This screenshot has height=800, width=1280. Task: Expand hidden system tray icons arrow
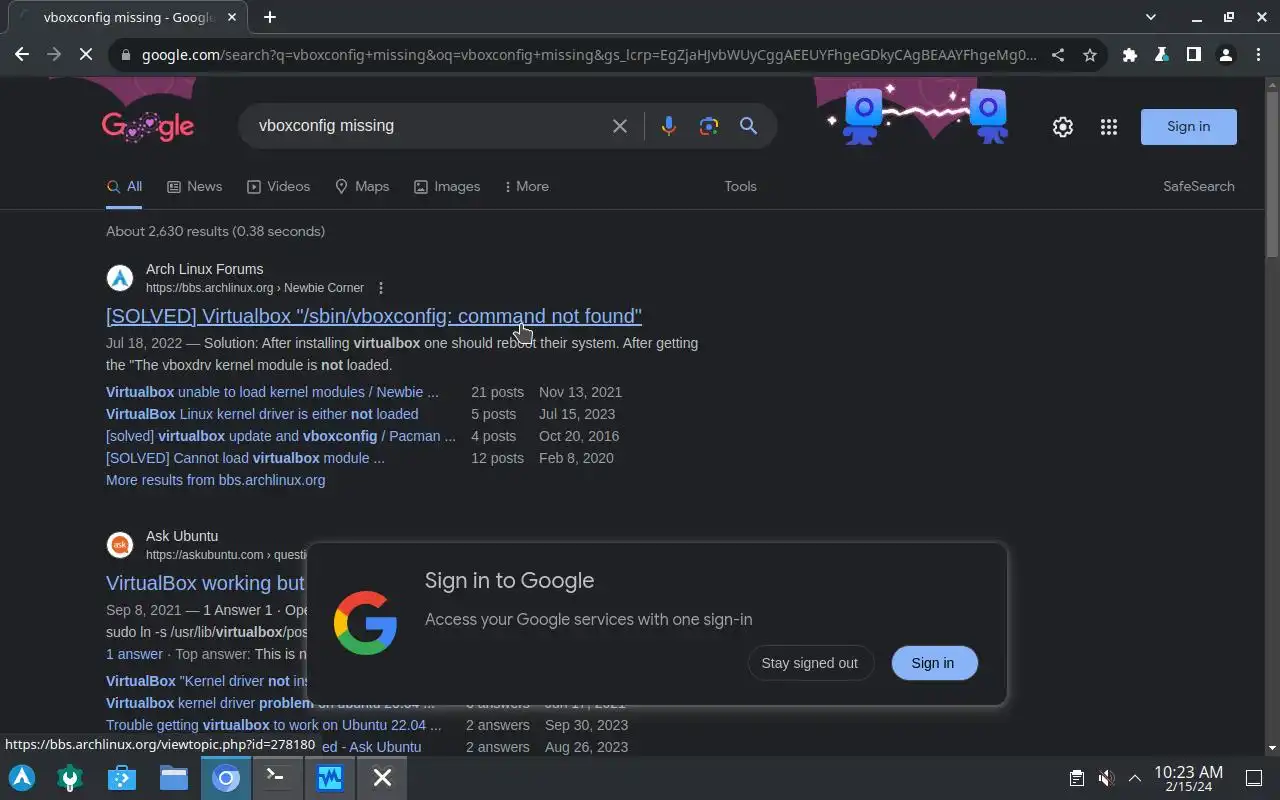(1135, 778)
